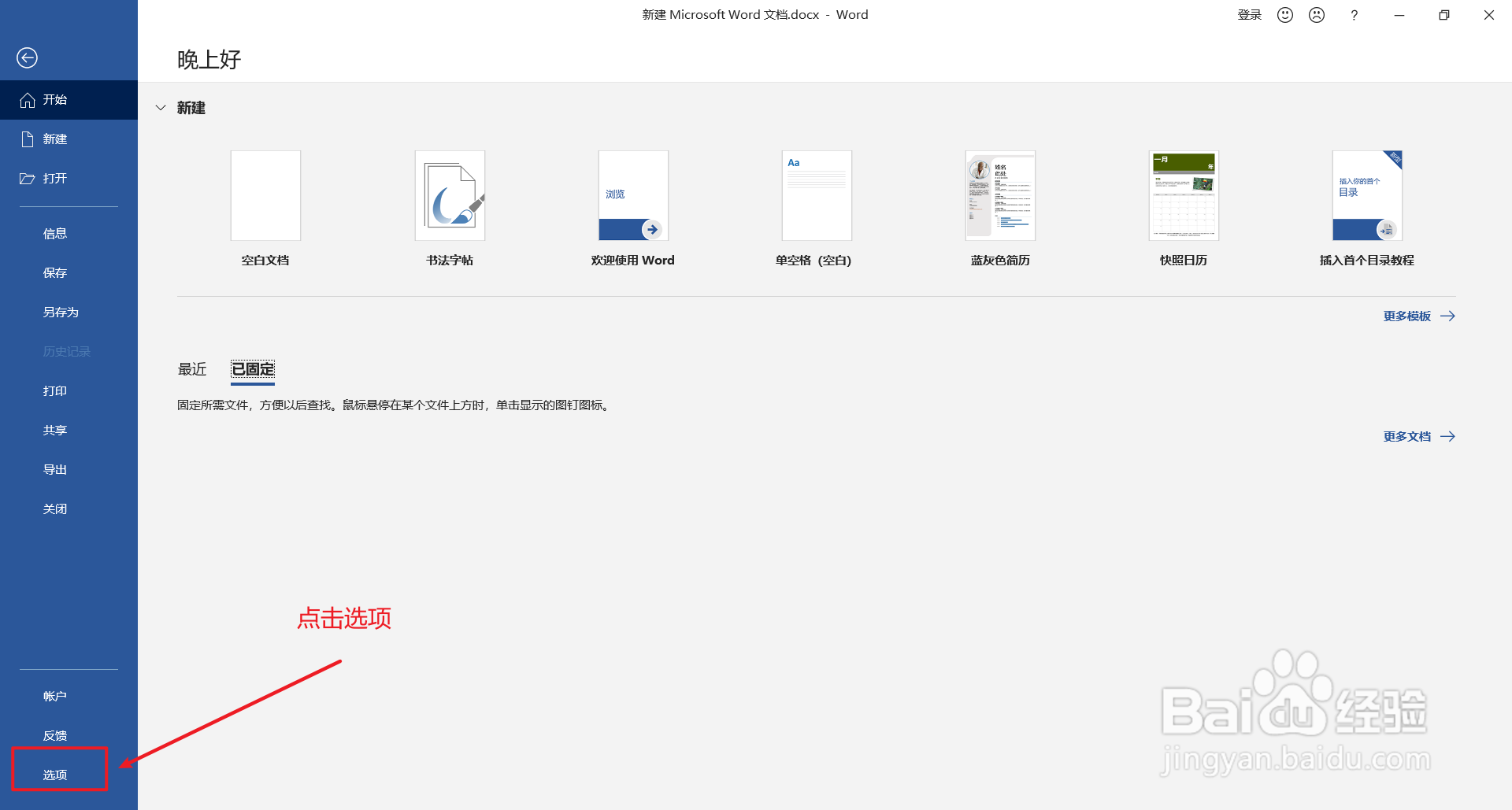This screenshot has height=810, width=1512.
Task: Click the 更多模板 link
Action: click(1419, 316)
